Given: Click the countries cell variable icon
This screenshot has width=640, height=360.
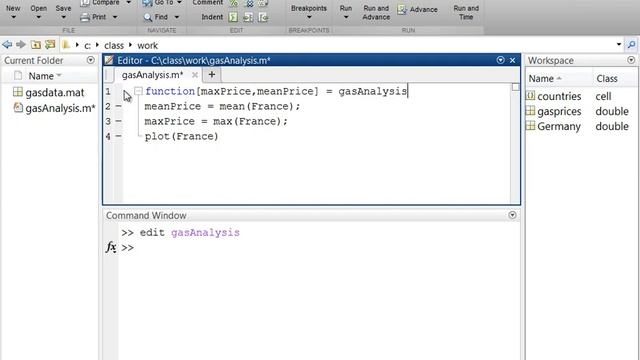Looking at the screenshot, I should pos(530,96).
